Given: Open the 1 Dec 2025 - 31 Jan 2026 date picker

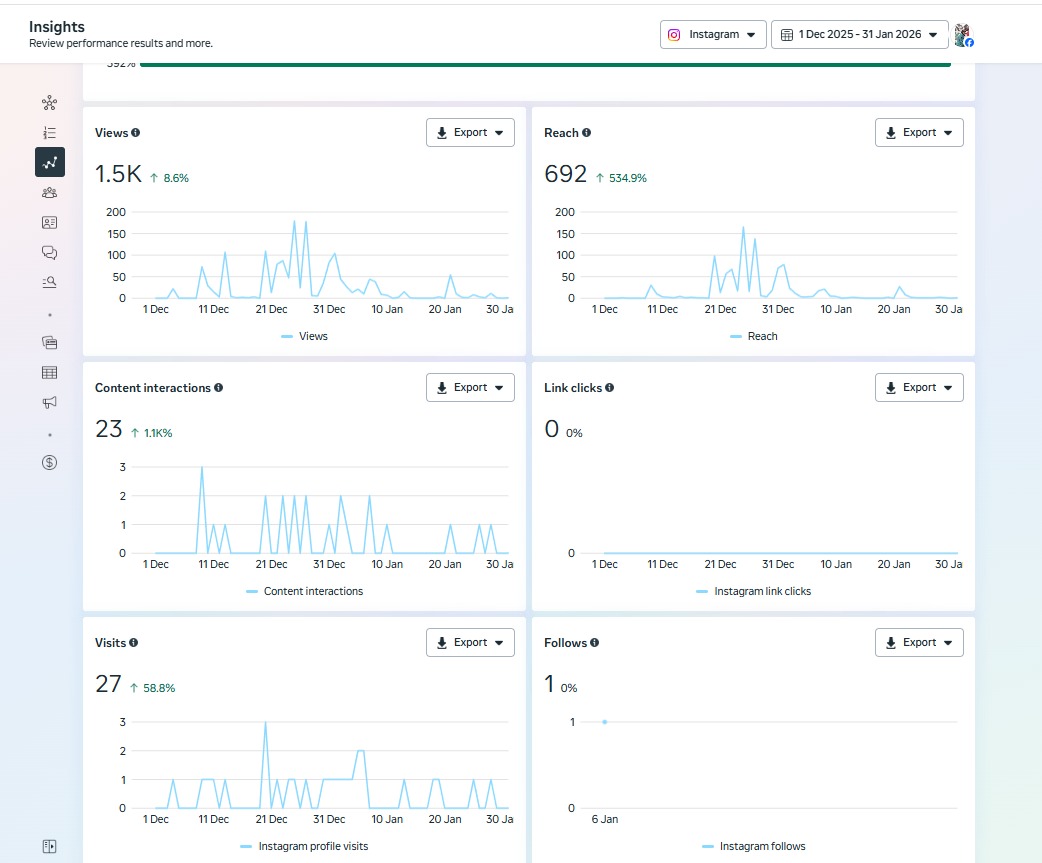Looking at the screenshot, I should click(x=859, y=35).
